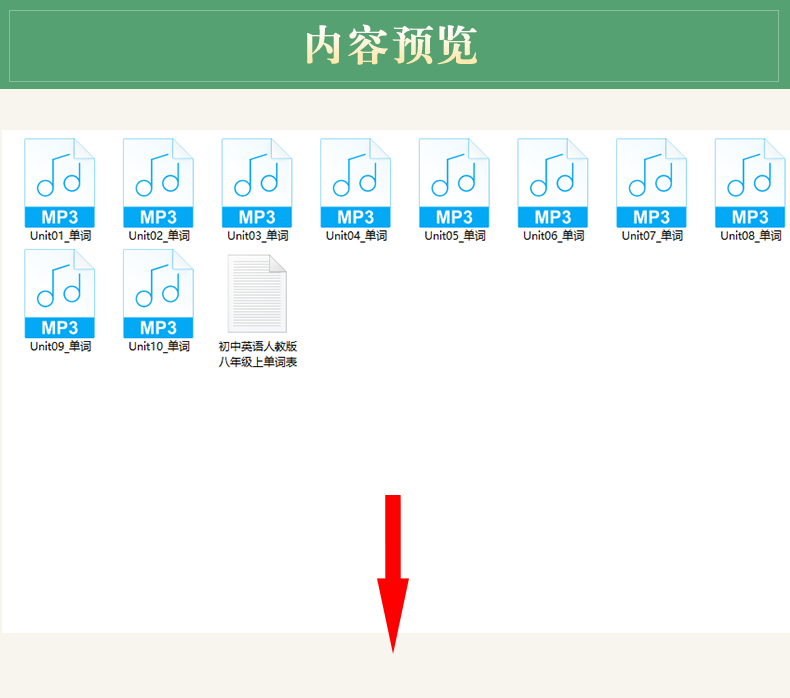Click the file name text Unit10_单词
The image size is (790, 698).
159,346
